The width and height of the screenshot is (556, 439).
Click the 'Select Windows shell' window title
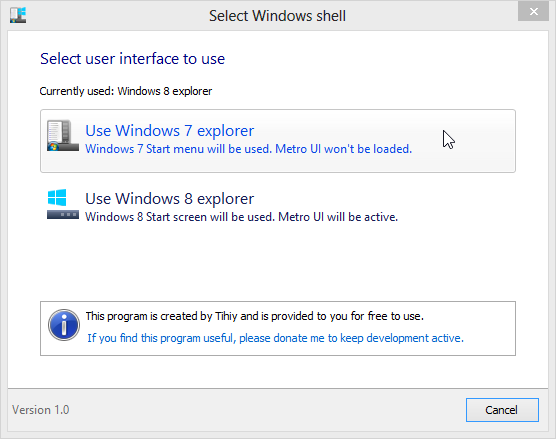[277, 16]
